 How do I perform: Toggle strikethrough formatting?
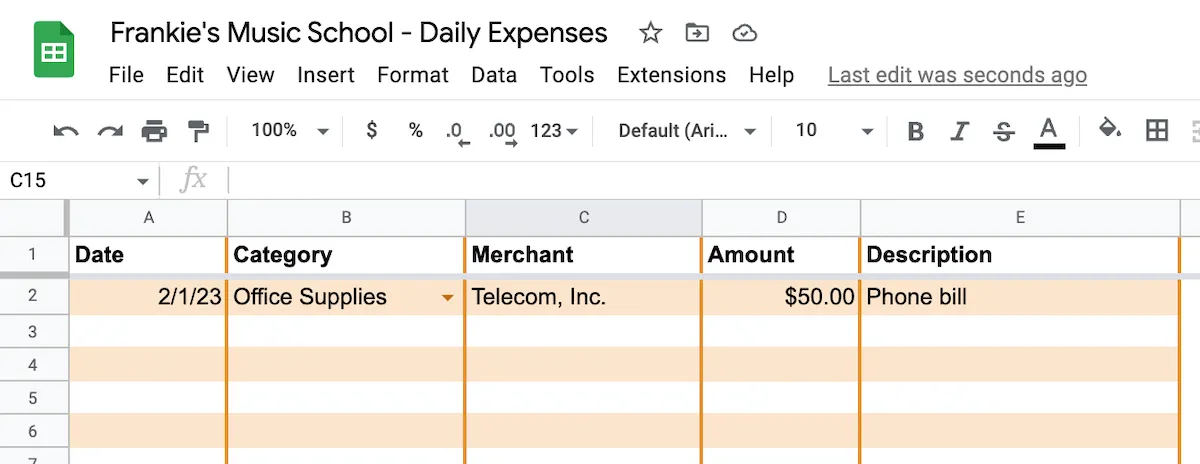[x=1004, y=130]
